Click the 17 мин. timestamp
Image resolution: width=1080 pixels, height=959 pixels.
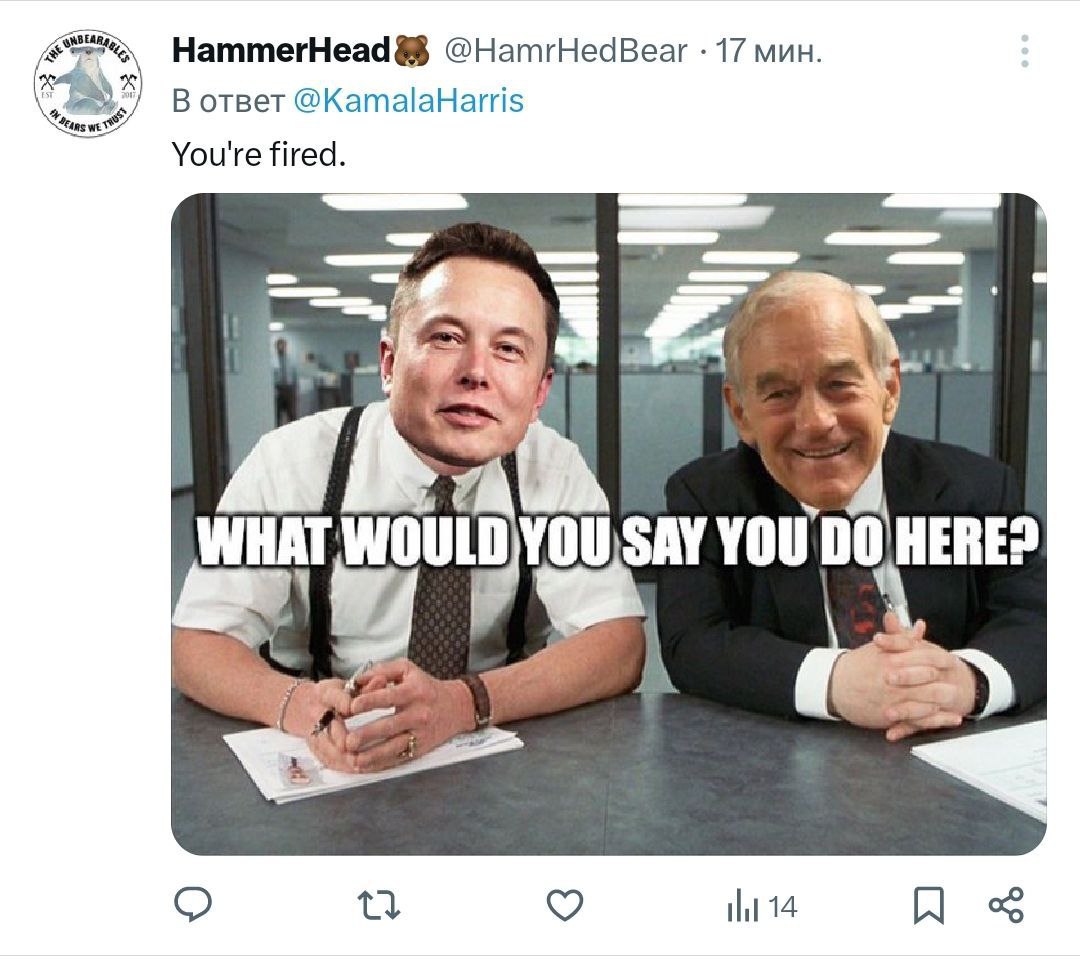click(x=769, y=51)
